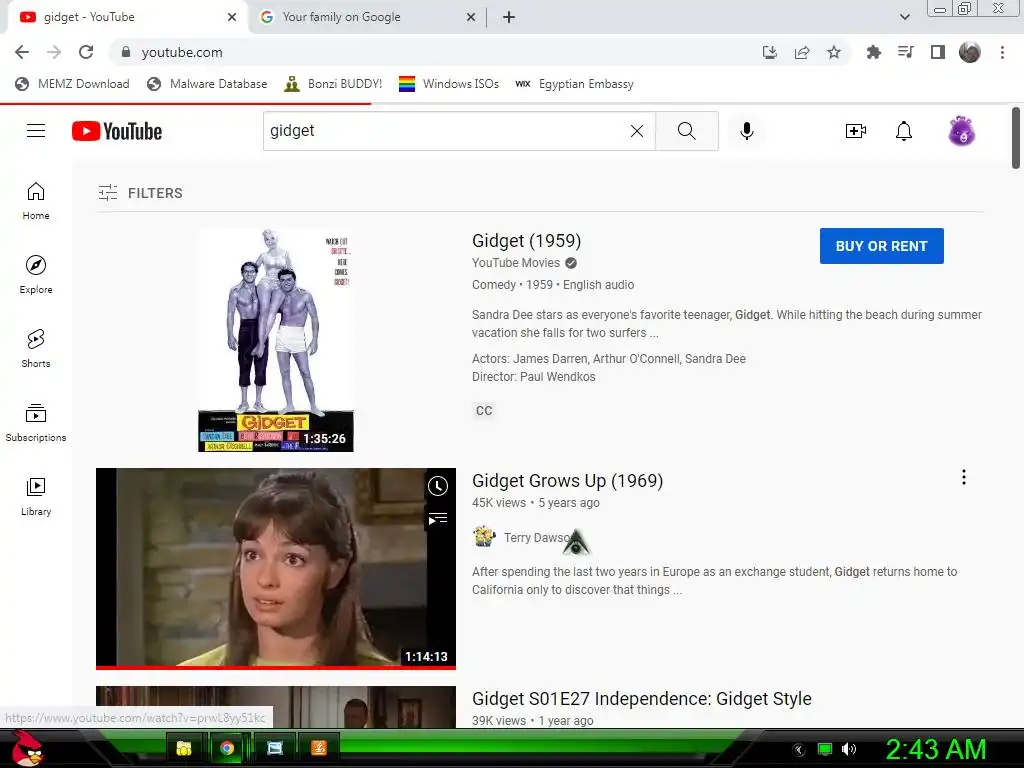This screenshot has width=1024, height=768.
Task: Open the YouTube Movies channel
Action: [516, 263]
